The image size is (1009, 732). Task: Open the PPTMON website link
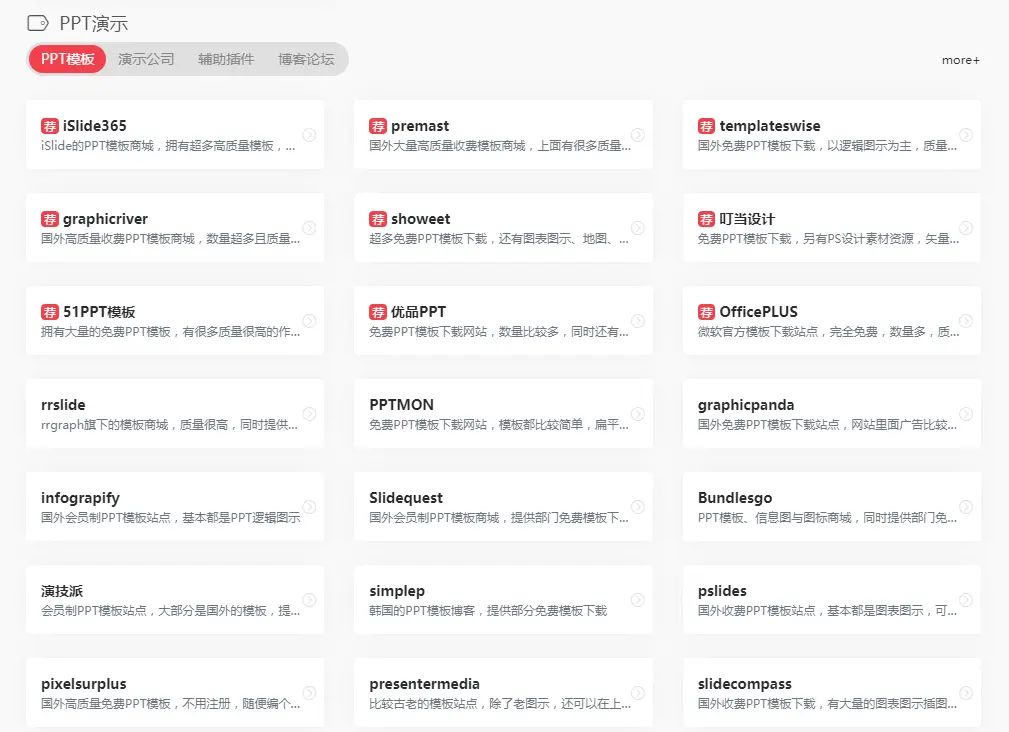[404, 405]
